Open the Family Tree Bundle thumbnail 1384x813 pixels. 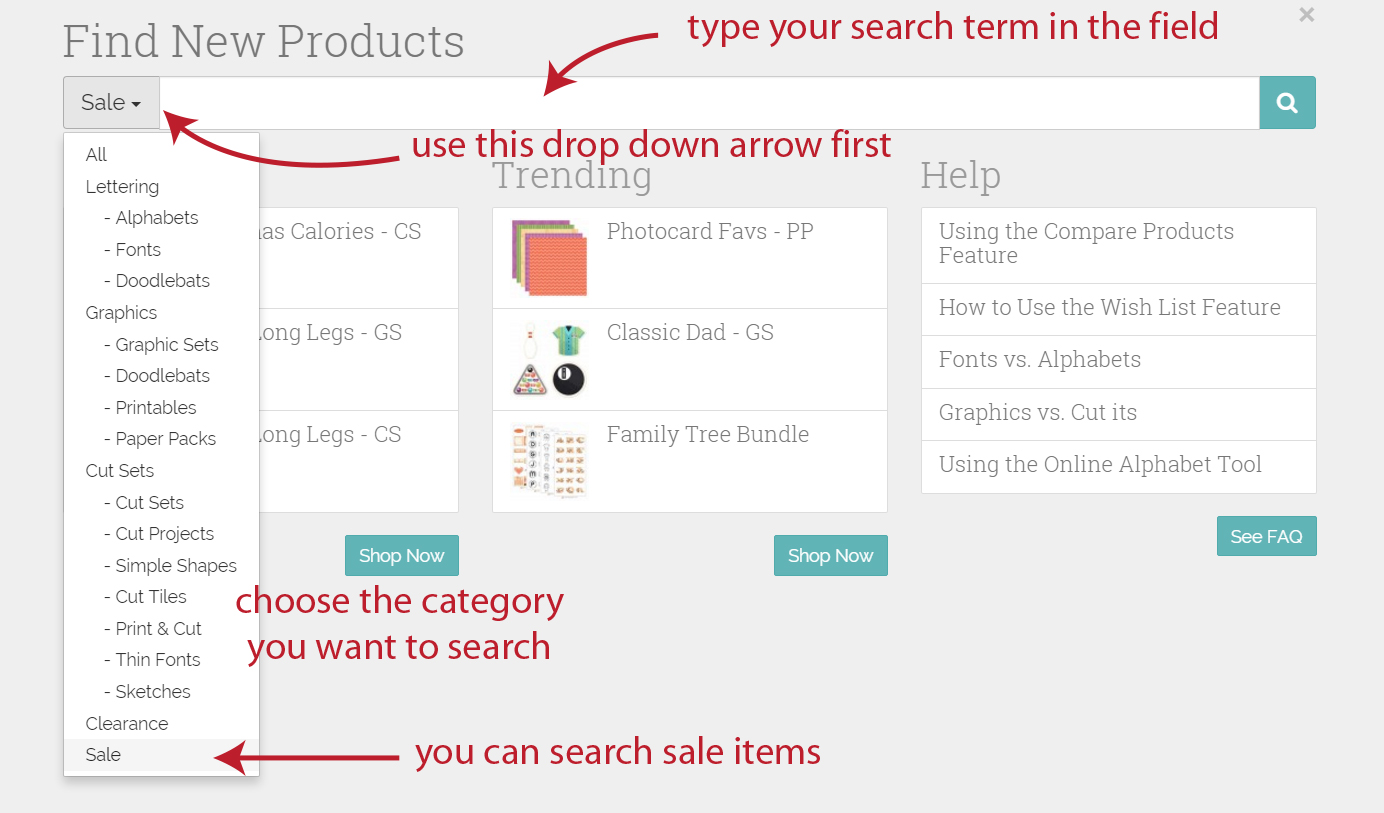549,461
